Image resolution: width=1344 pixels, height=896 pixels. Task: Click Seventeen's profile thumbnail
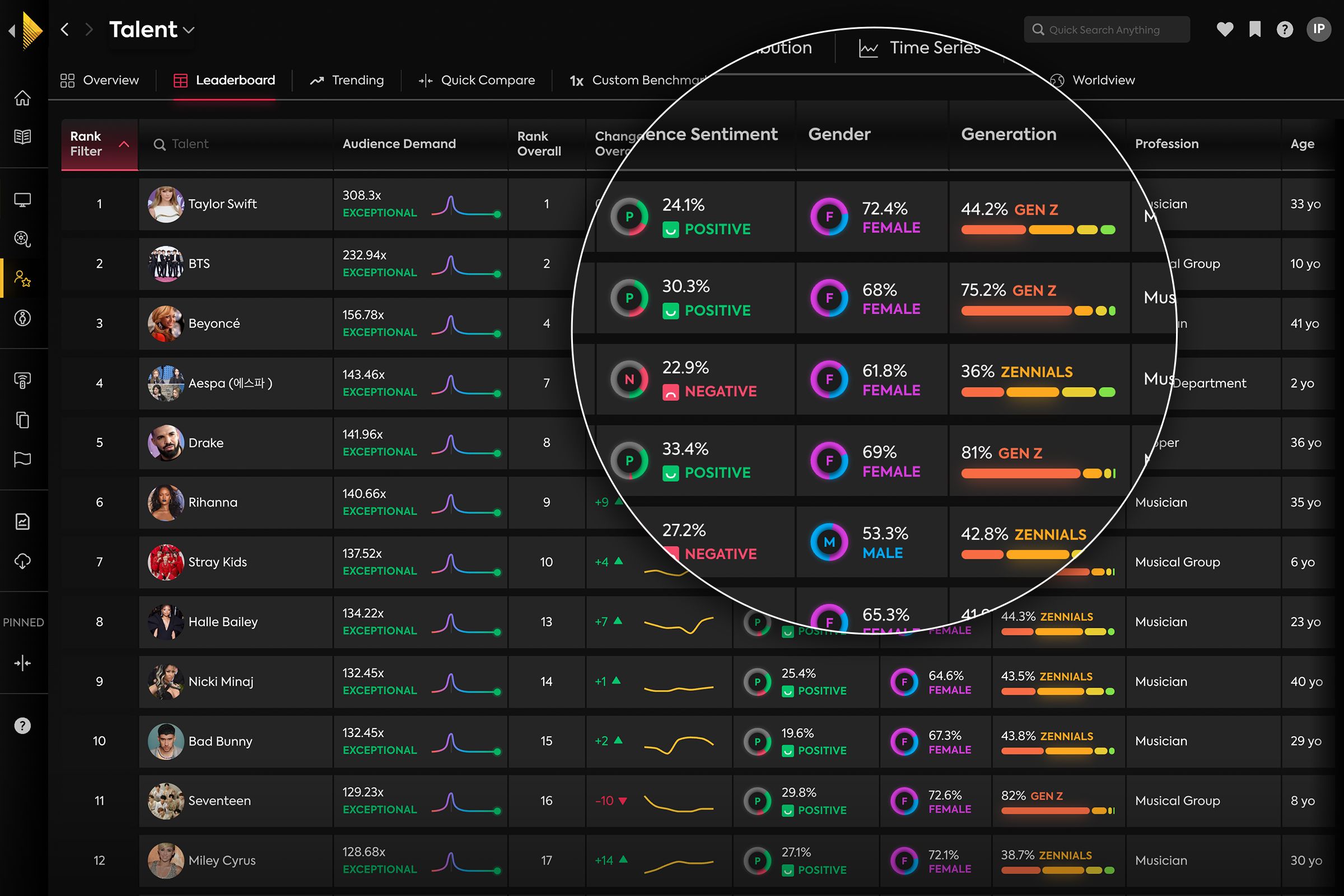click(x=166, y=801)
